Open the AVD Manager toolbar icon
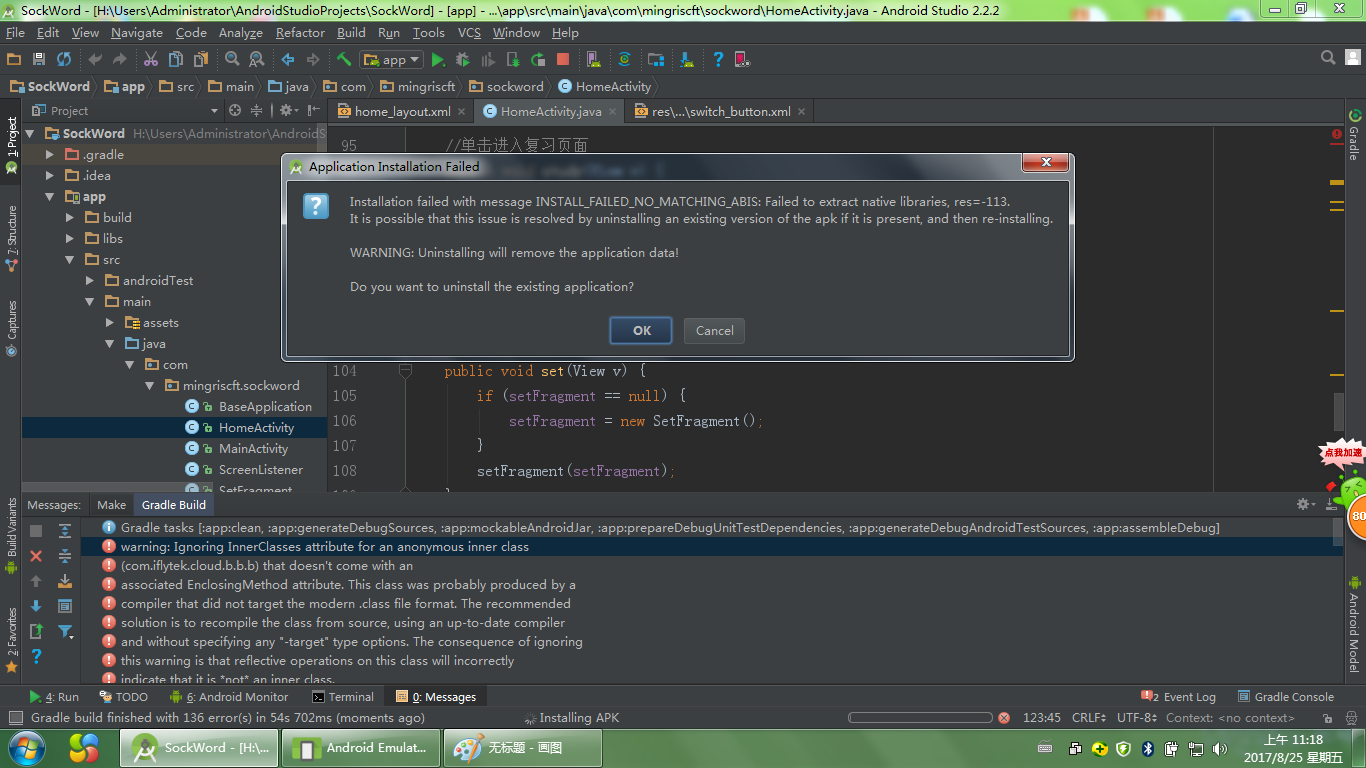The image size is (1366, 768). pyautogui.click(x=594, y=60)
